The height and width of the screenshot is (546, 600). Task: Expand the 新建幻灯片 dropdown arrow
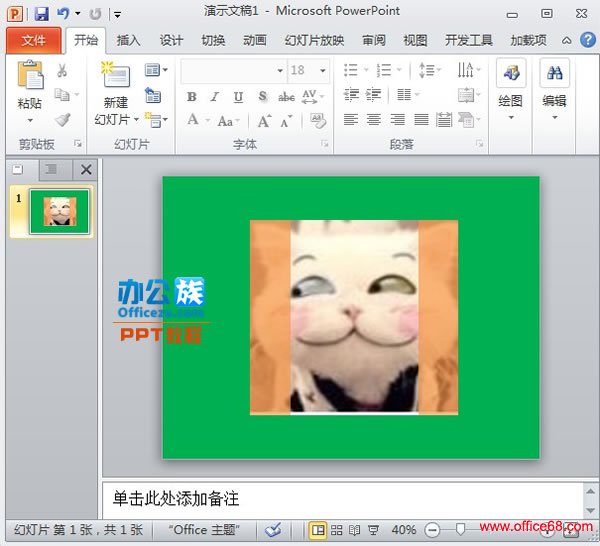pyautogui.click(x=136, y=120)
